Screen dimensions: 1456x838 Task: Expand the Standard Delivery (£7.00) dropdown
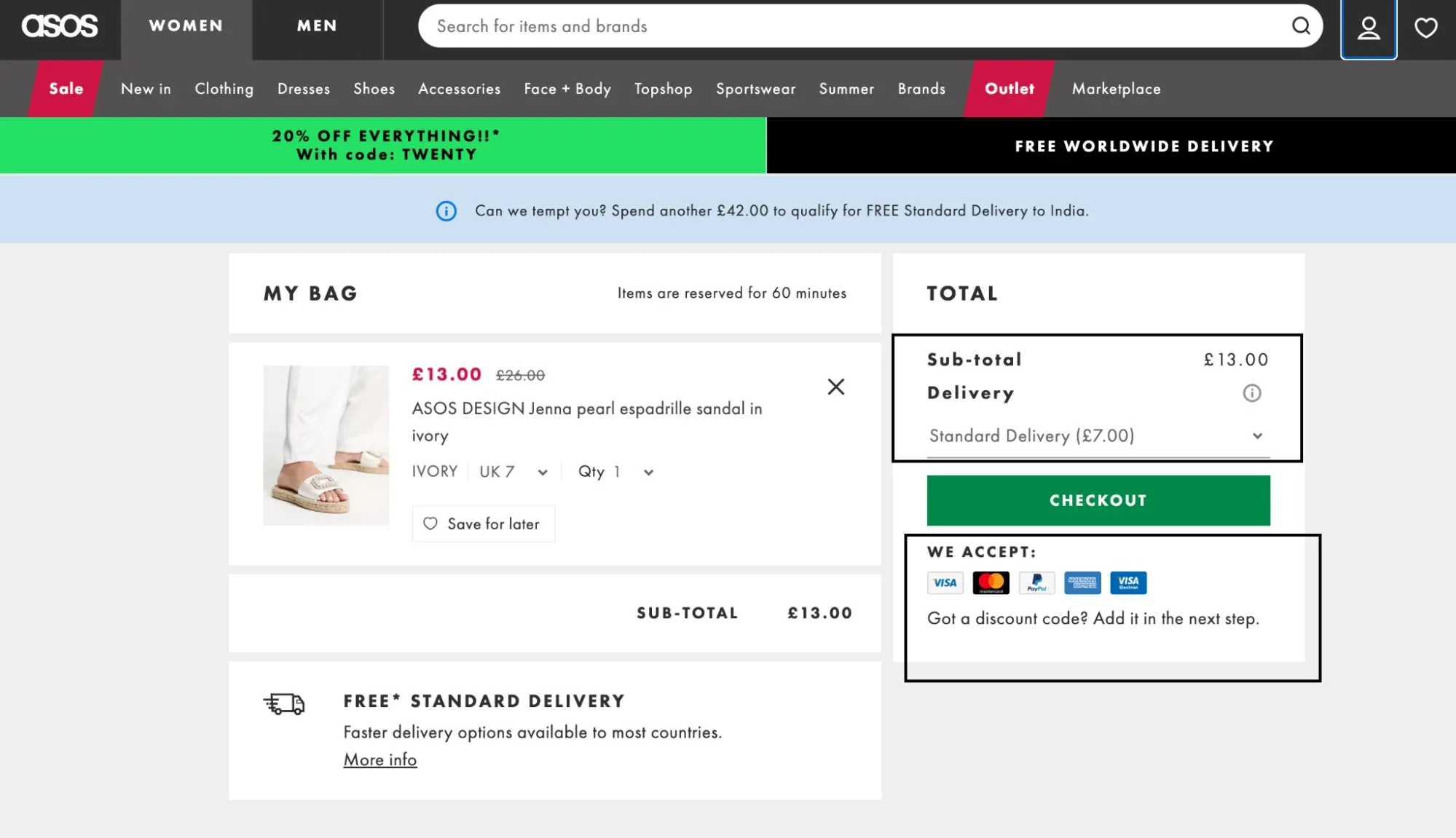pyautogui.click(x=1098, y=436)
